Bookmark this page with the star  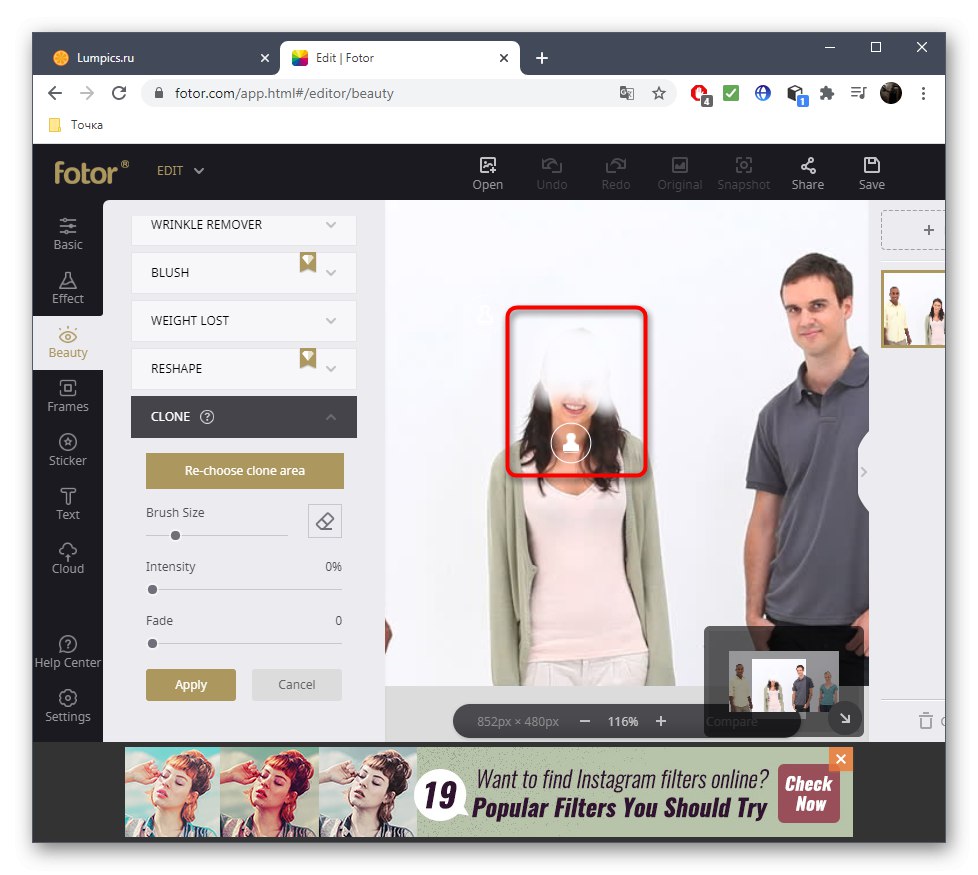click(659, 93)
